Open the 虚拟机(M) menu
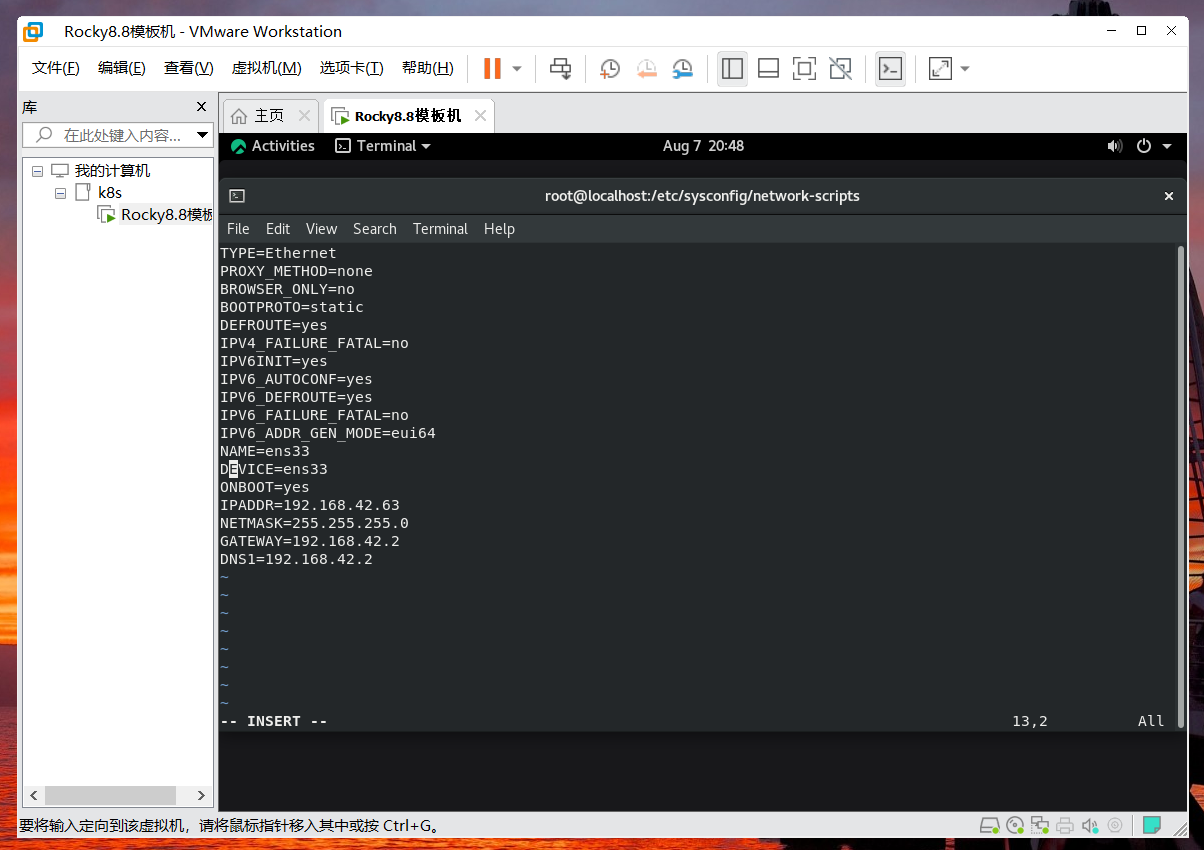This screenshot has height=850, width=1204. coord(267,68)
